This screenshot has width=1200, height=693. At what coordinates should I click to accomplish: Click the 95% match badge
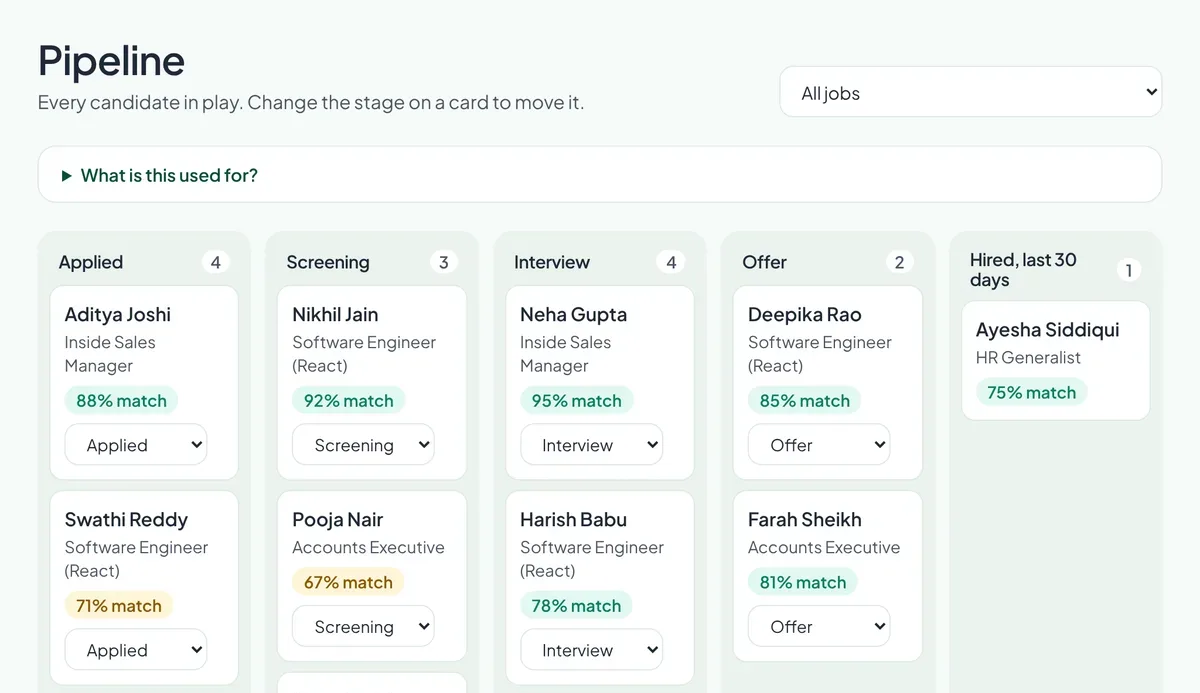577,400
